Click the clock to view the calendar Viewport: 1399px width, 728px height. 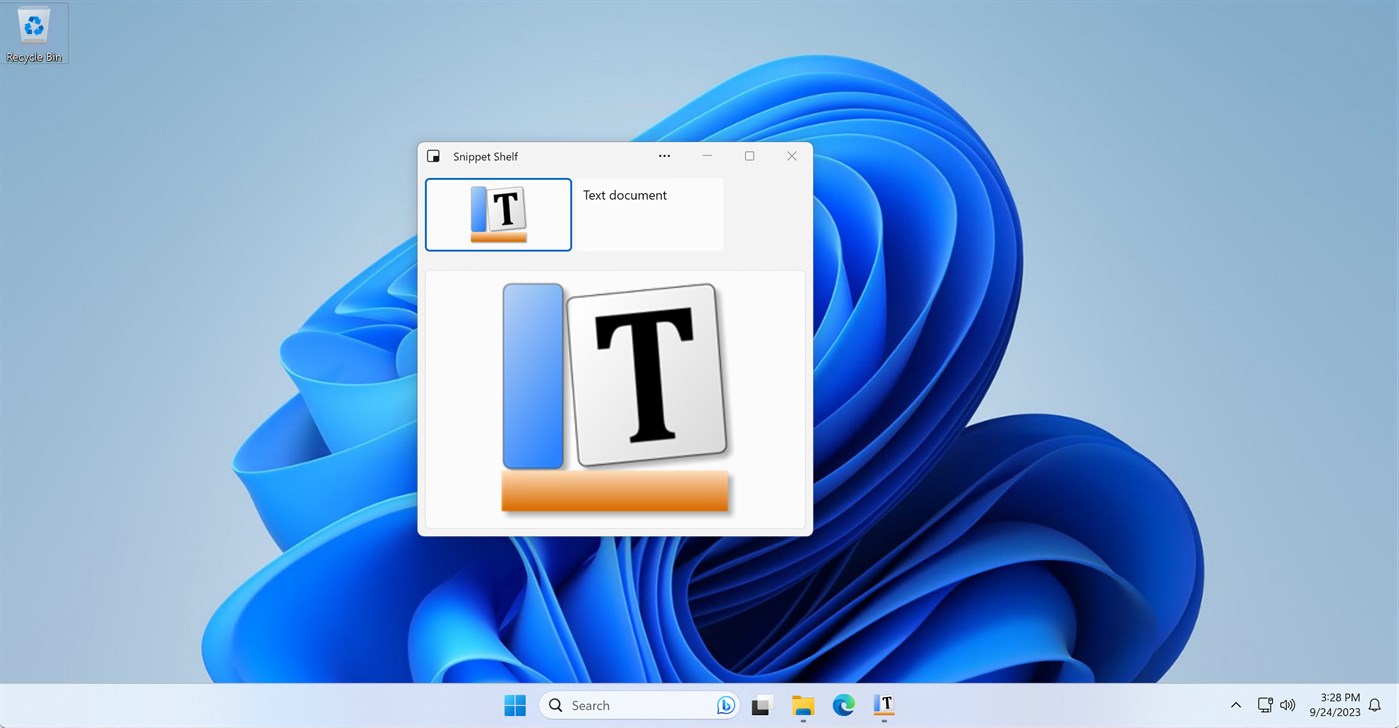[x=1335, y=705]
